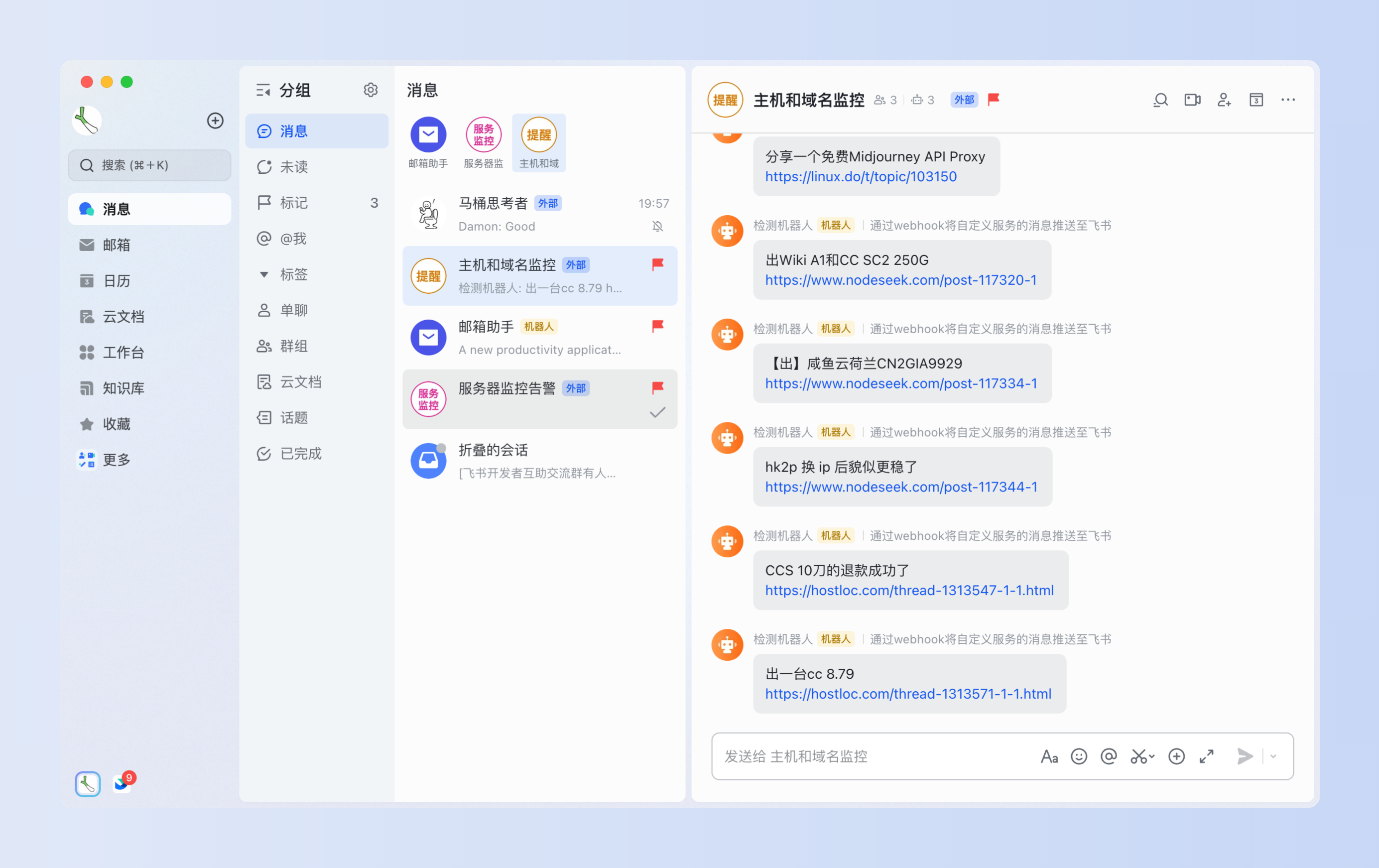This screenshot has height=868, width=1379.
Task: Select 消息 filter in 分组 panel
Action: tap(317, 131)
